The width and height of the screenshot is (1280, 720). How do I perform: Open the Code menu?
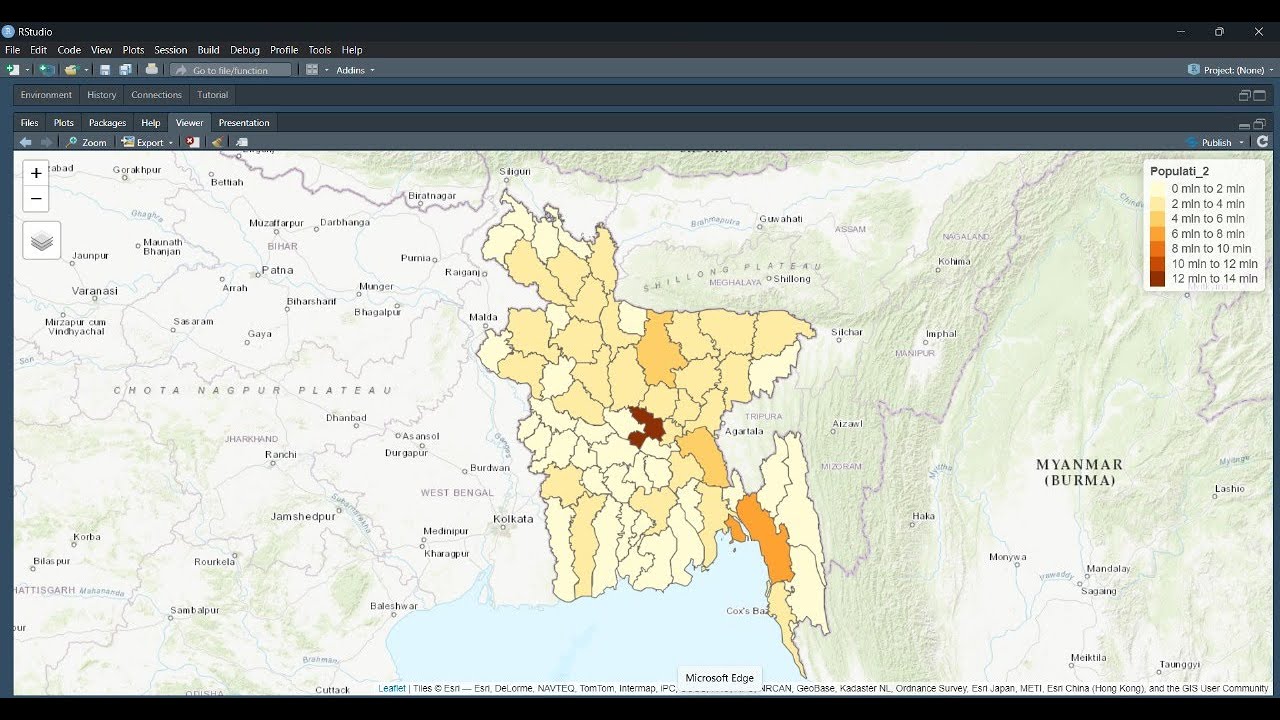[x=69, y=50]
